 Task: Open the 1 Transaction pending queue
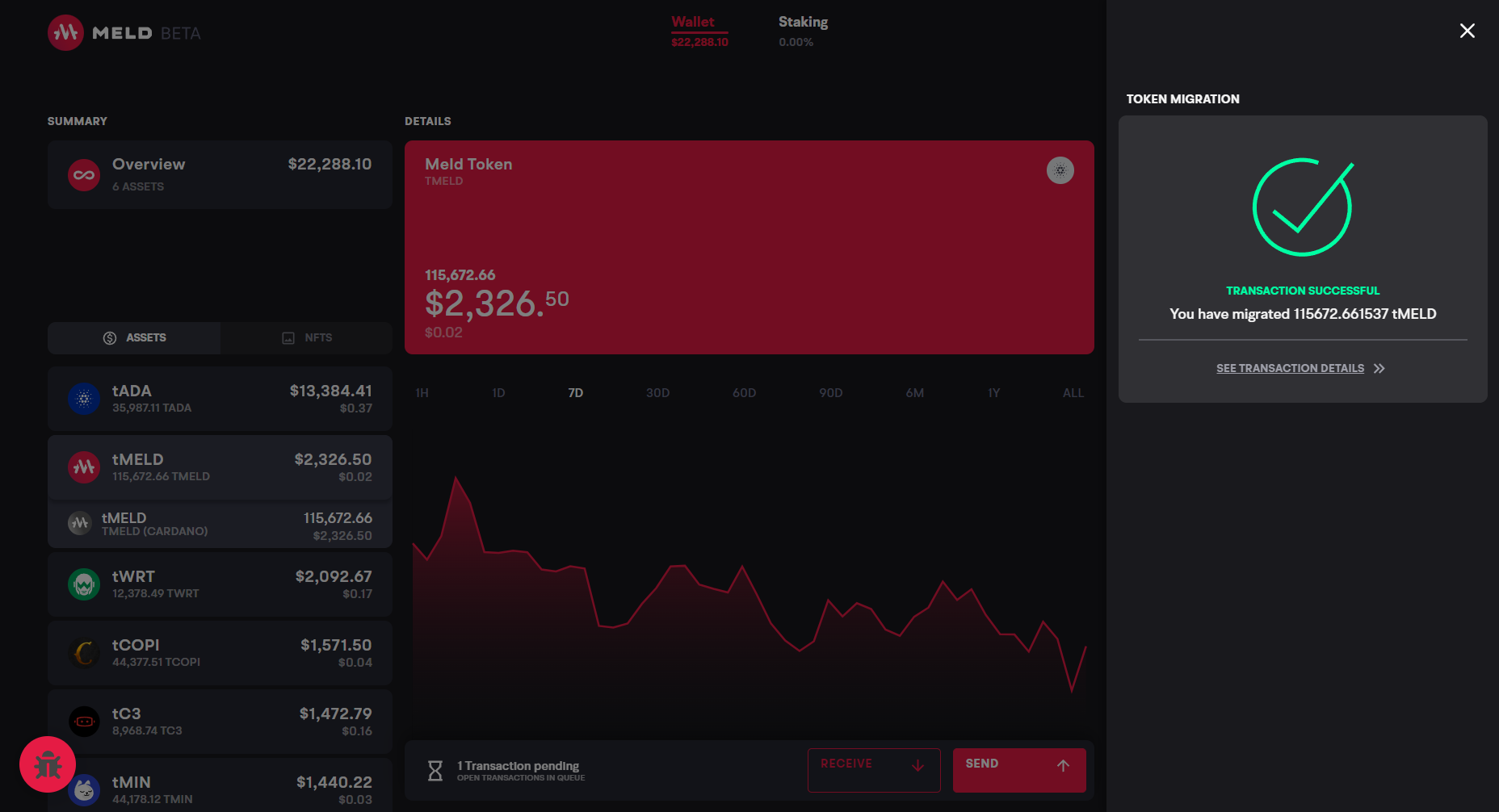tap(521, 771)
